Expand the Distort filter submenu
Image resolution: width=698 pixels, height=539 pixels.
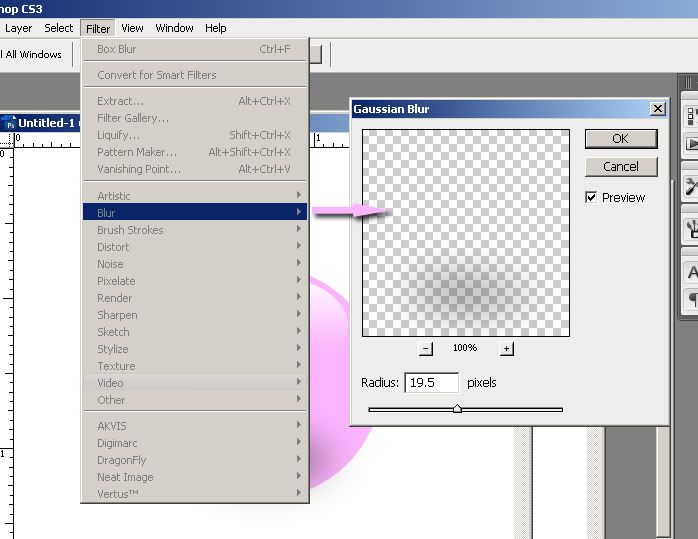click(195, 247)
